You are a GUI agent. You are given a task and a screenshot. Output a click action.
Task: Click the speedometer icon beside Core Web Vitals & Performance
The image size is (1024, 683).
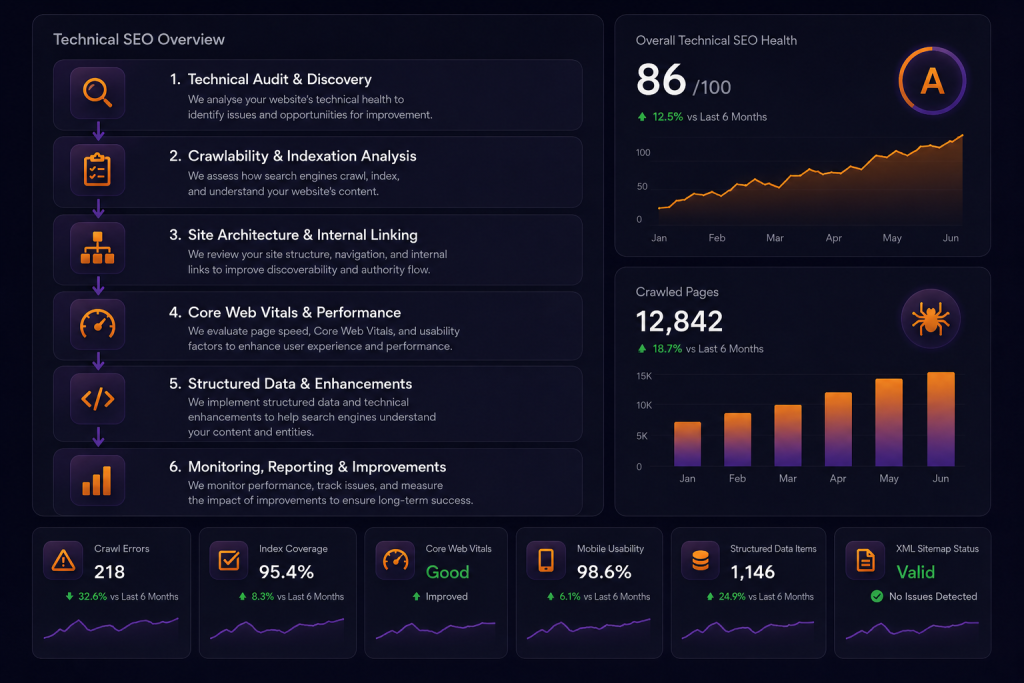97,324
